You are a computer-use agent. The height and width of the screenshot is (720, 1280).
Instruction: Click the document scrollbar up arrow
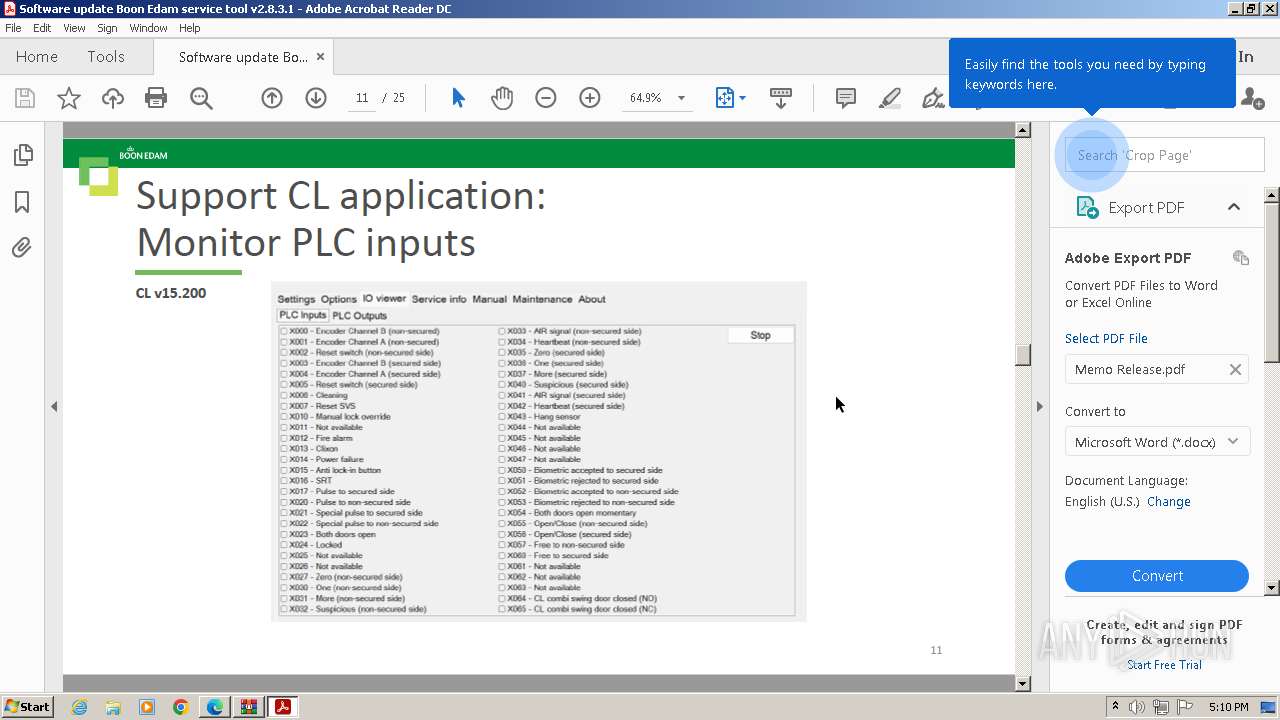pyautogui.click(x=1022, y=130)
